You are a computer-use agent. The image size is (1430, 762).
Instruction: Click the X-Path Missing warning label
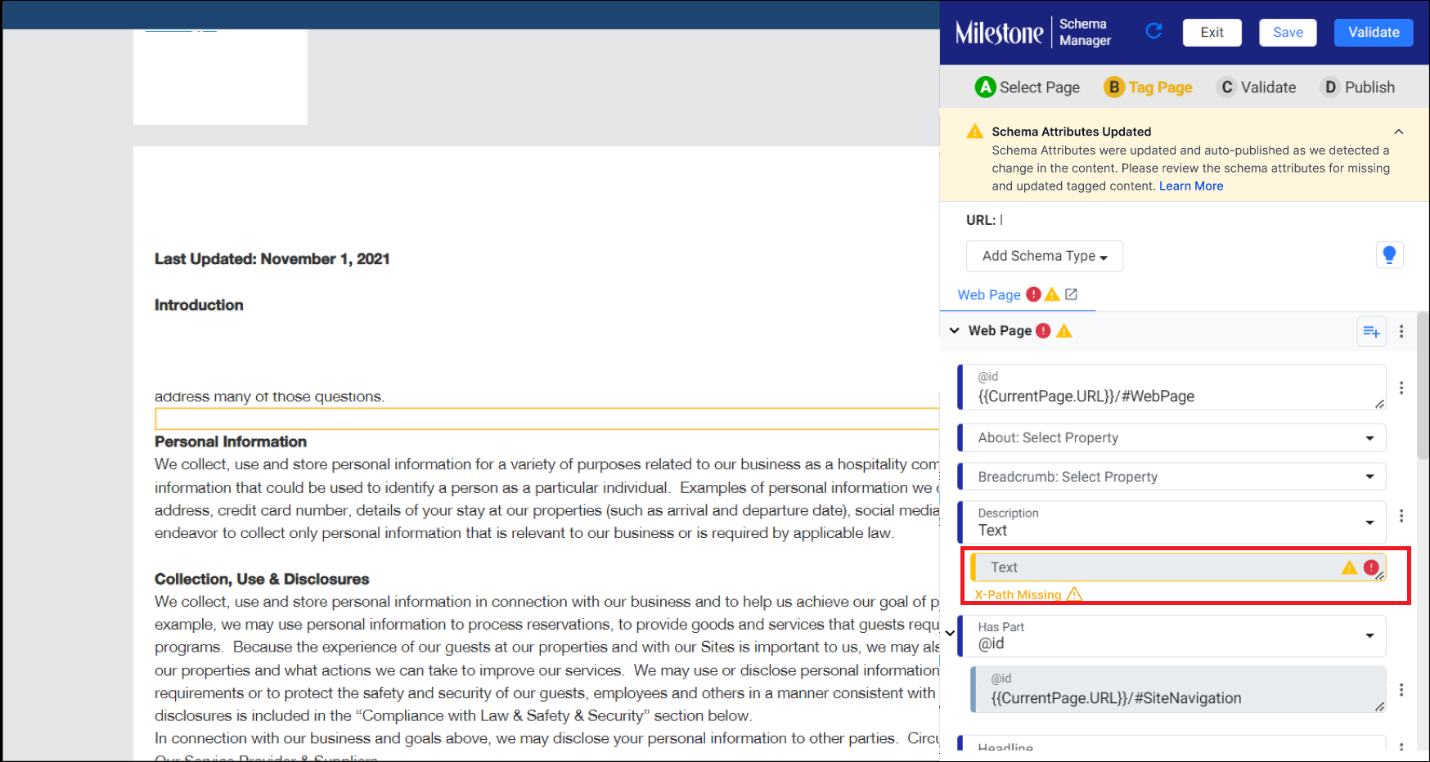(1028, 594)
